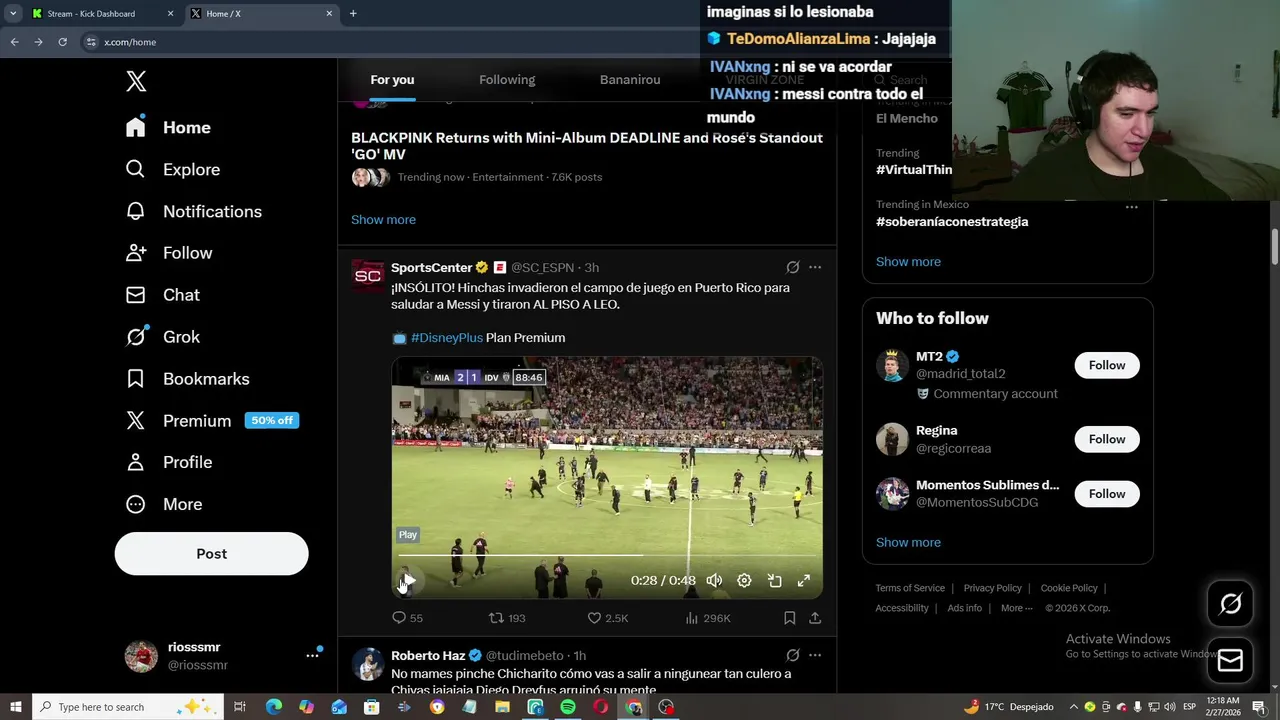This screenshot has height=720, width=1280.
Task: Switch to Bananirou tab
Action: pyautogui.click(x=630, y=80)
